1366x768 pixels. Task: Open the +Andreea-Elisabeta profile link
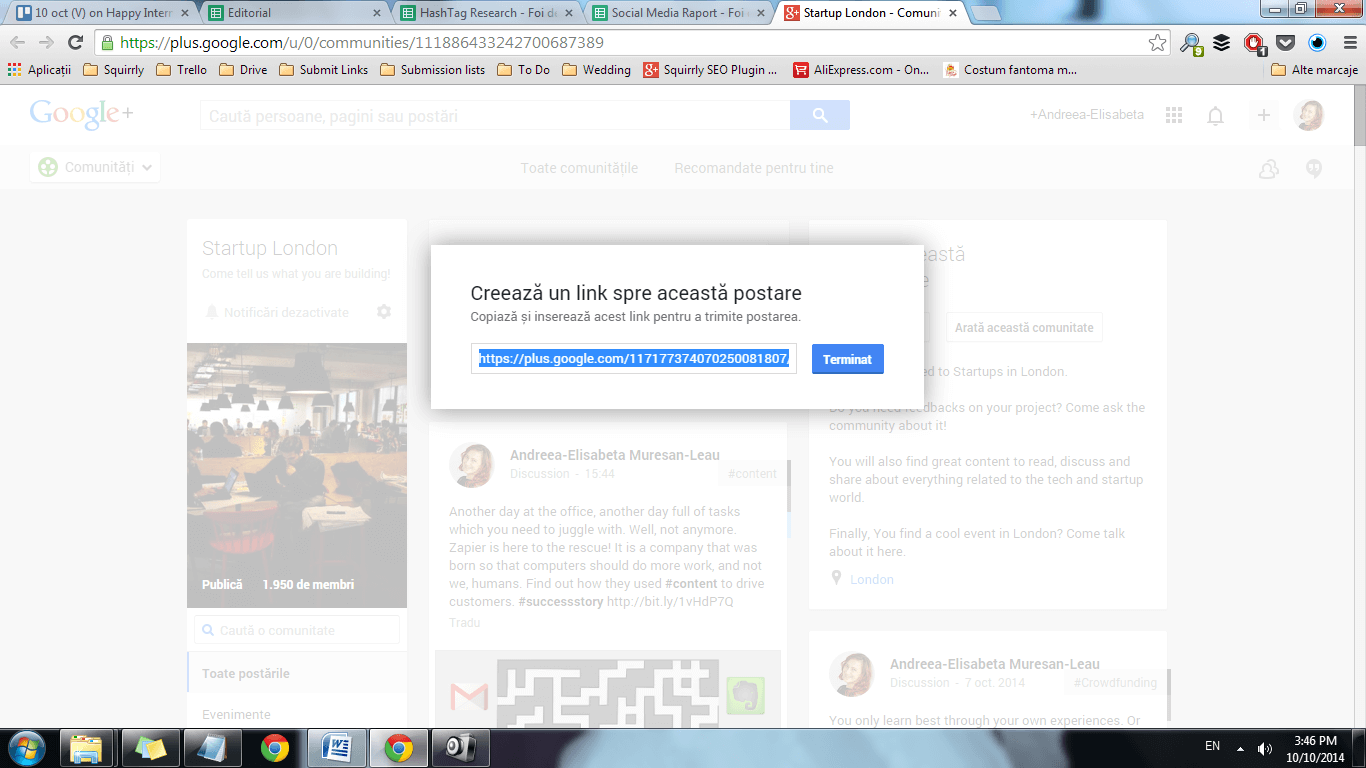(1087, 115)
